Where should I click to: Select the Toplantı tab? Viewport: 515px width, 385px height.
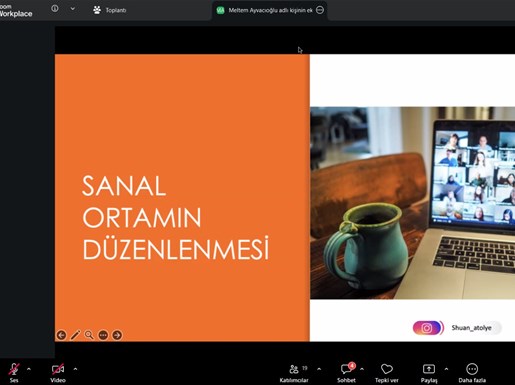pos(110,10)
